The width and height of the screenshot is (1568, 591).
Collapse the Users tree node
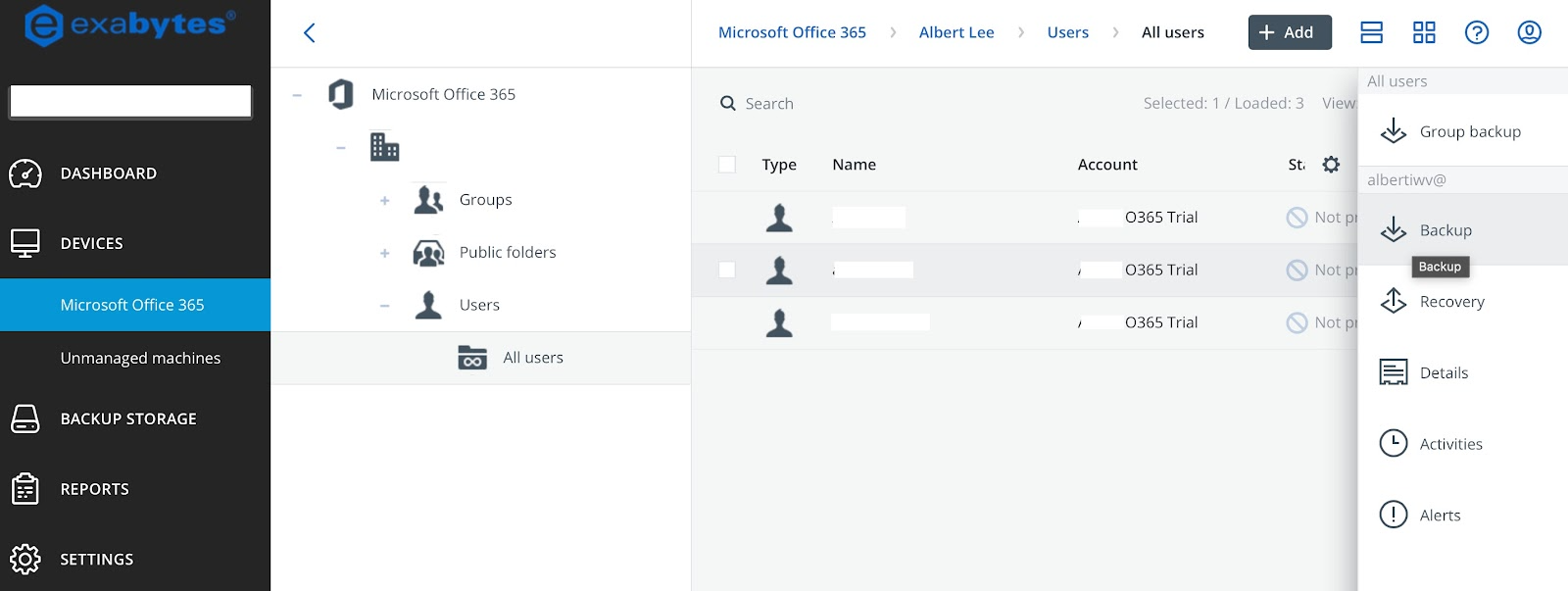[x=385, y=306]
